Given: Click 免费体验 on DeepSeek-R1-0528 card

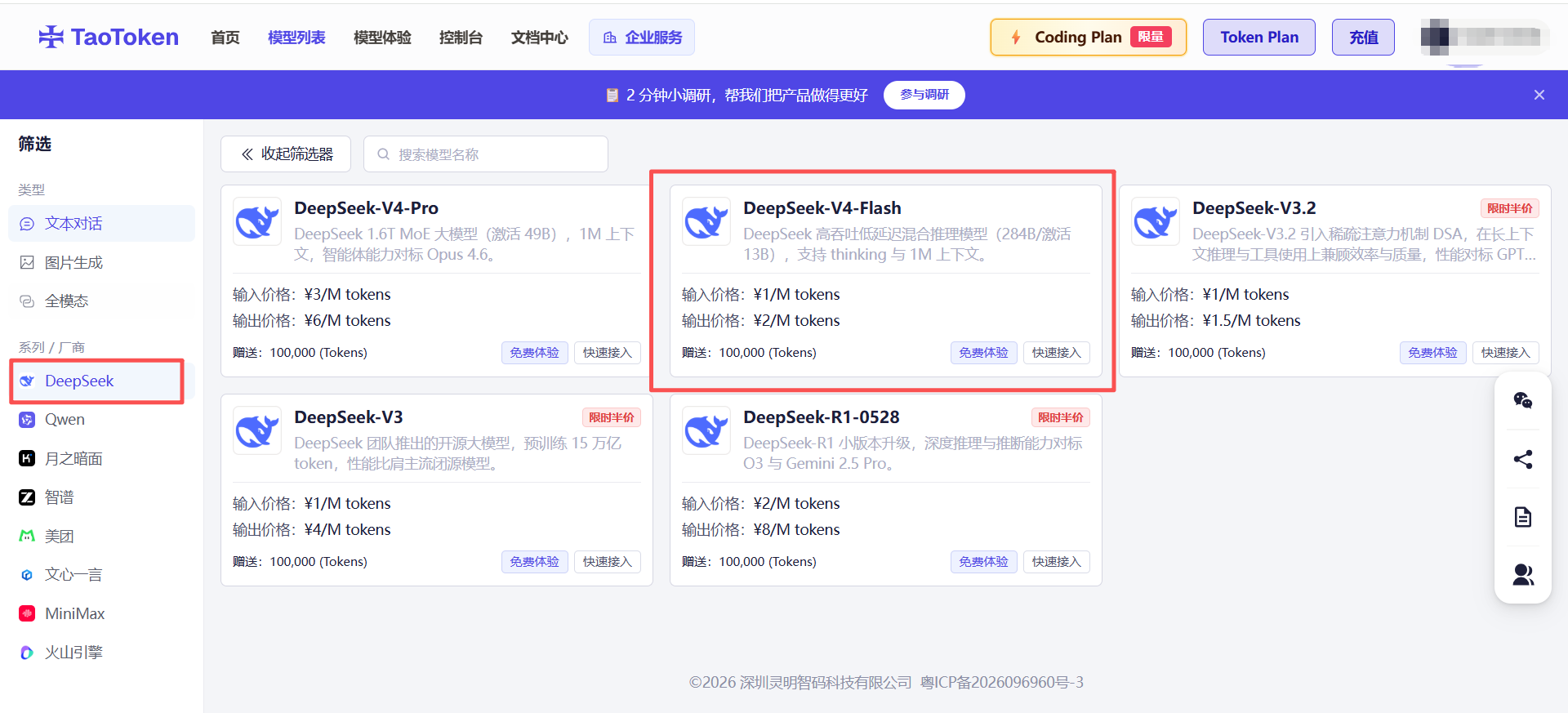Looking at the screenshot, I should [x=984, y=562].
